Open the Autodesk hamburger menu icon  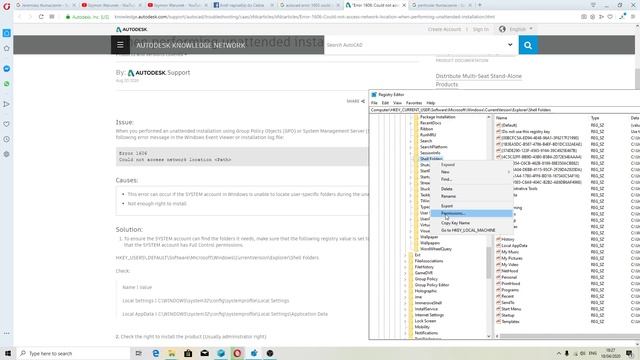(x=120, y=45)
